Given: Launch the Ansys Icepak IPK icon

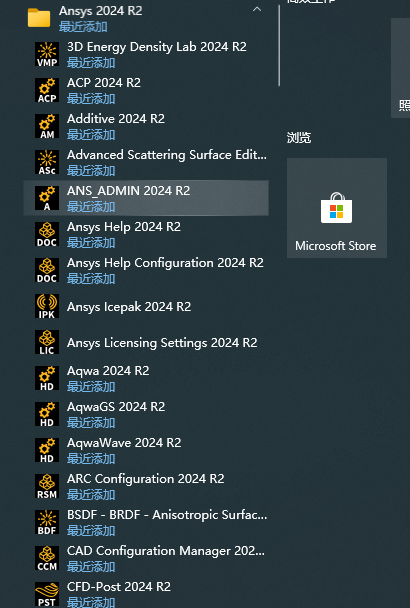Looking at the screenshot, I should [47, 306].
